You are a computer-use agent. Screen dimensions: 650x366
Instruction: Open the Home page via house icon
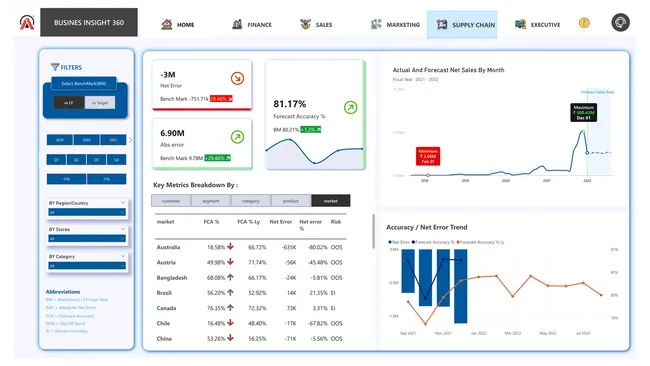click(x=167, y=24)
